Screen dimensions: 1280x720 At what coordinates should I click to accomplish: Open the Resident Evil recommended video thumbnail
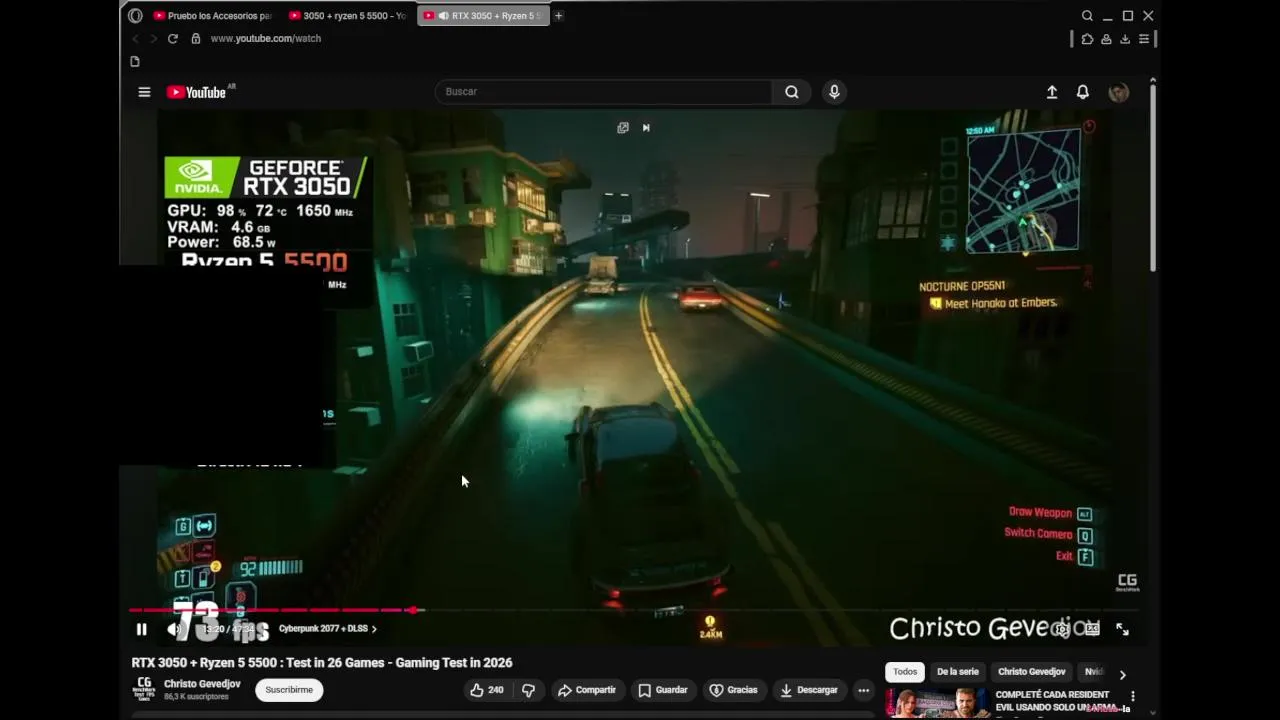pos(938,703)
